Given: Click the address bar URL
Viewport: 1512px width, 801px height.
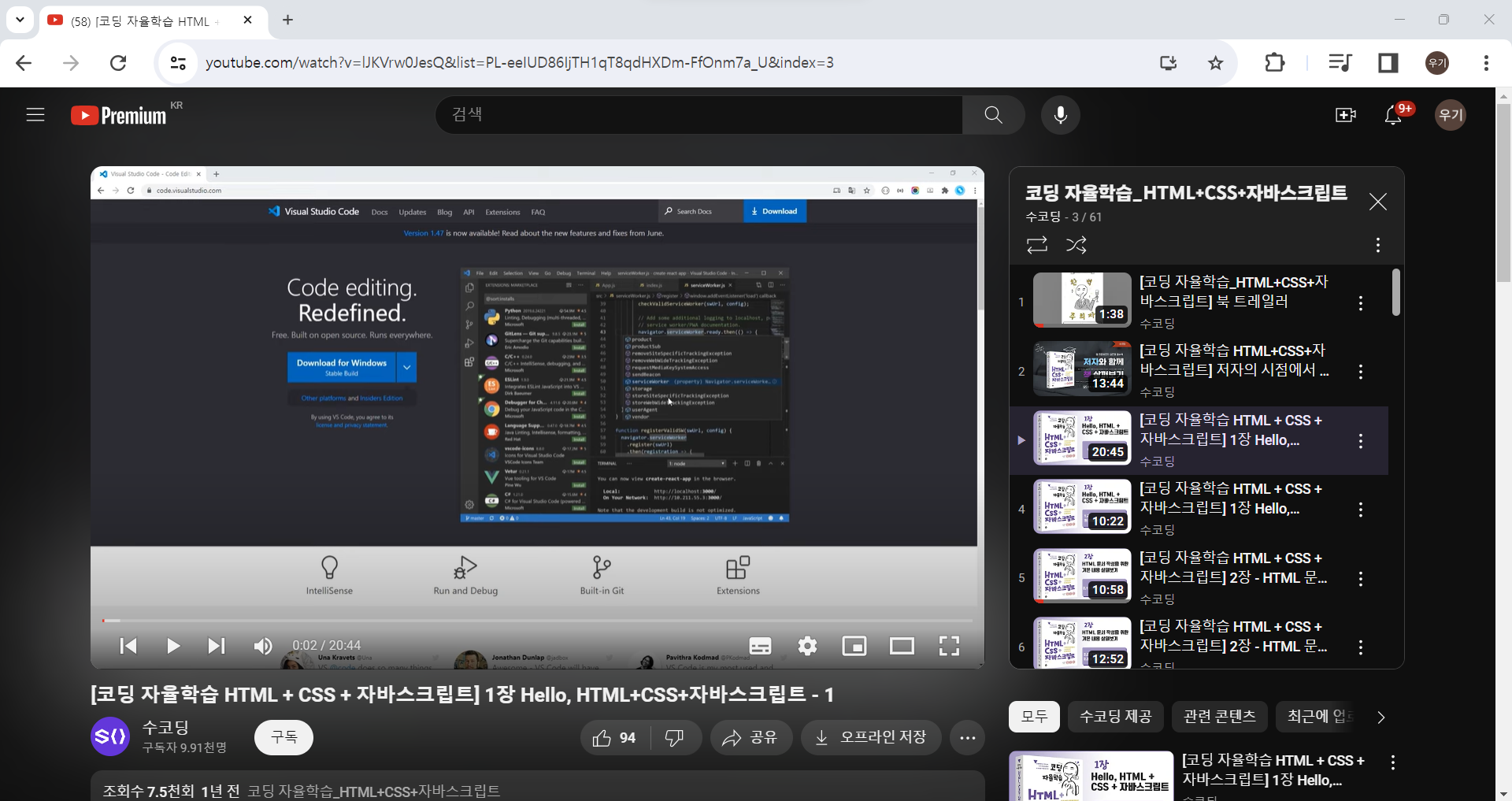Looking at the screenshot, I should click(x=520, y=63).
